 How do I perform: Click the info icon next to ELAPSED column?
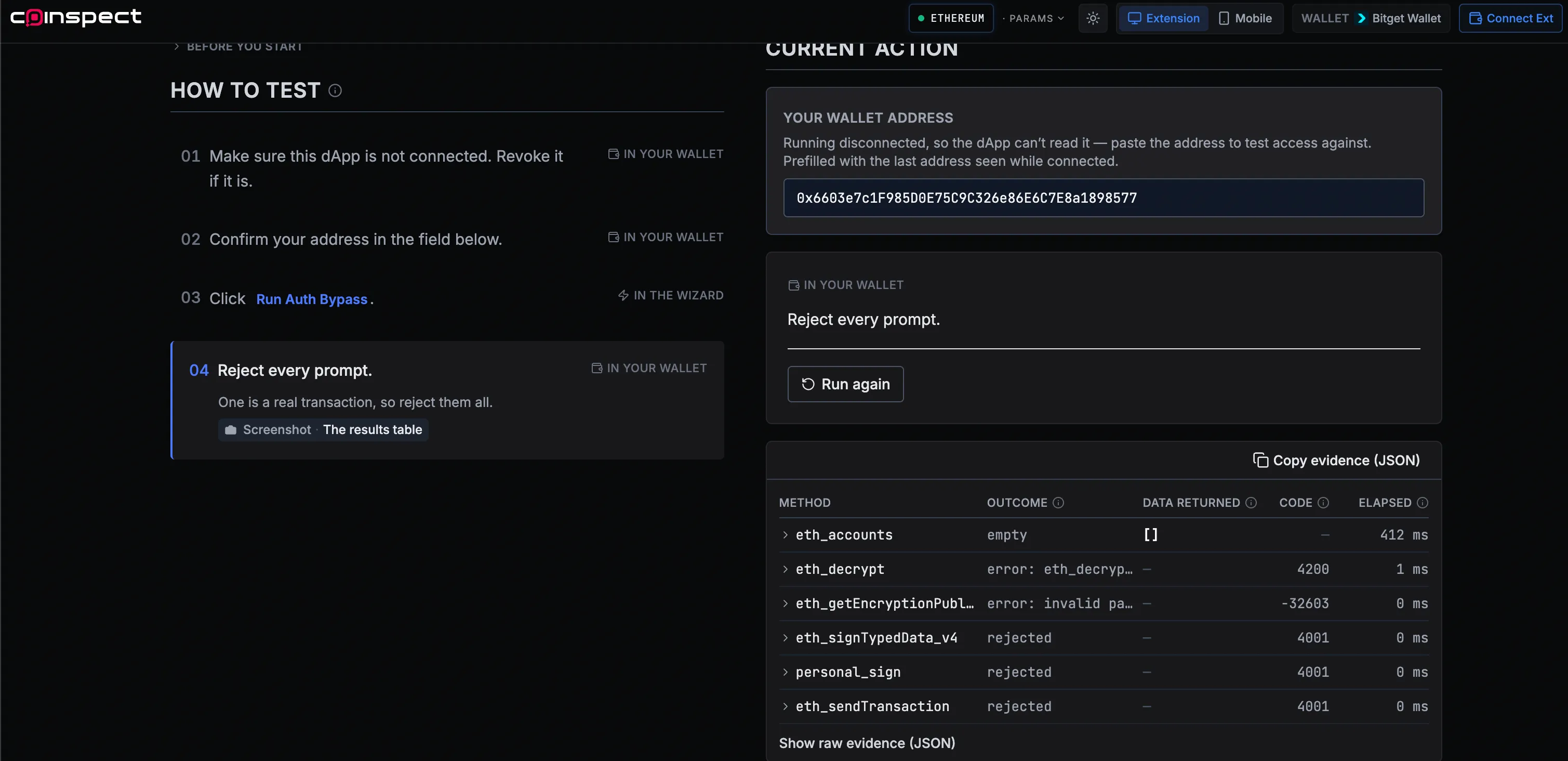1423,502
